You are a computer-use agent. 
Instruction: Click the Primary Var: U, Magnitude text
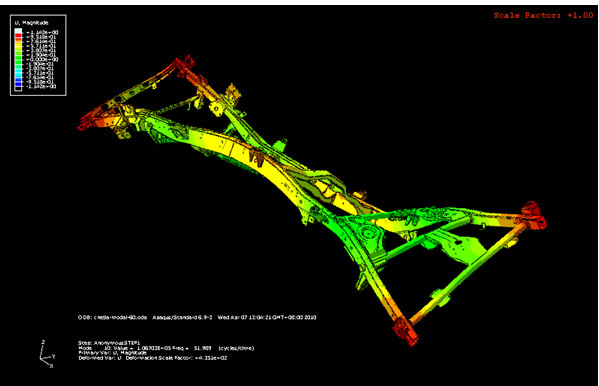113,353
